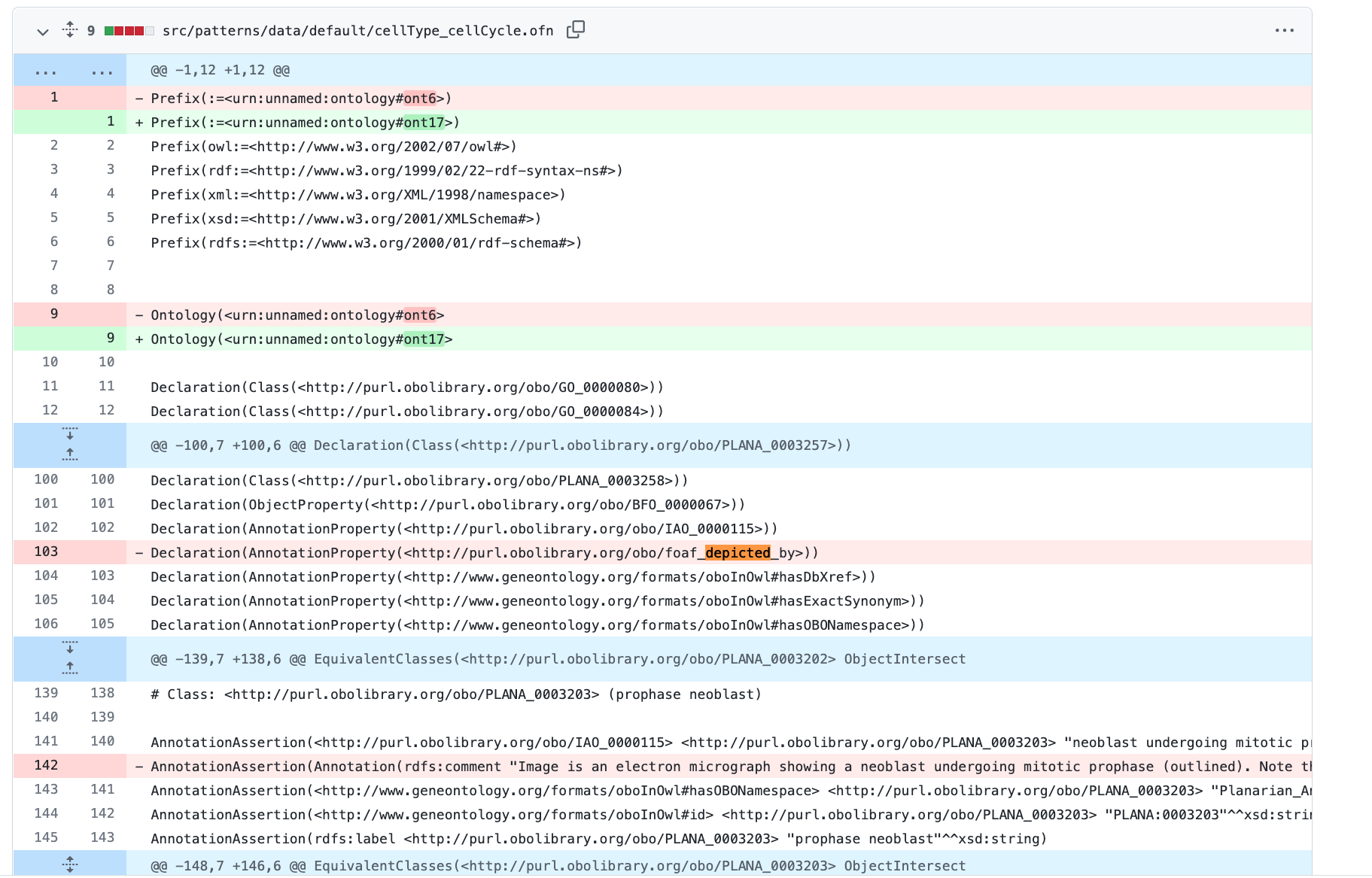Expand up arrow at hunk -139,7 +138,6
The width and height of the screenshot is (1372, 878).
70,668
